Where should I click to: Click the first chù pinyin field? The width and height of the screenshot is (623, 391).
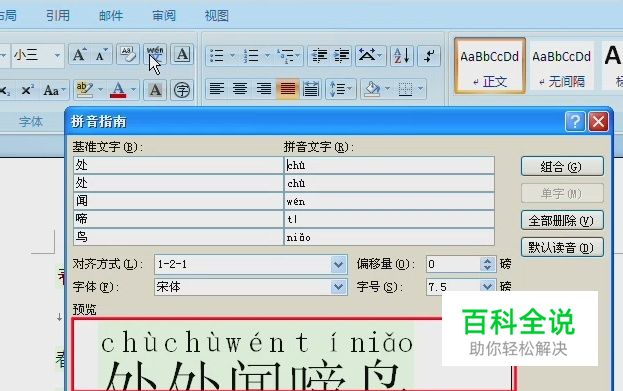click(389, 165)
